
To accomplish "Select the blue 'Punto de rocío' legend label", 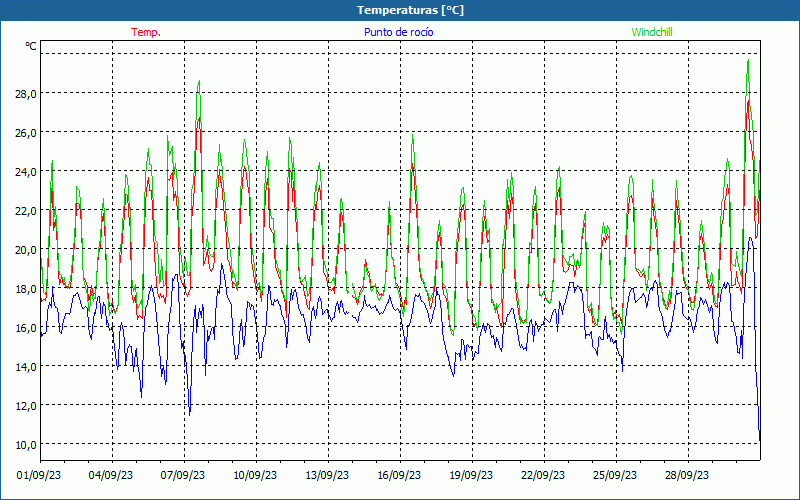I will point(398,32).
